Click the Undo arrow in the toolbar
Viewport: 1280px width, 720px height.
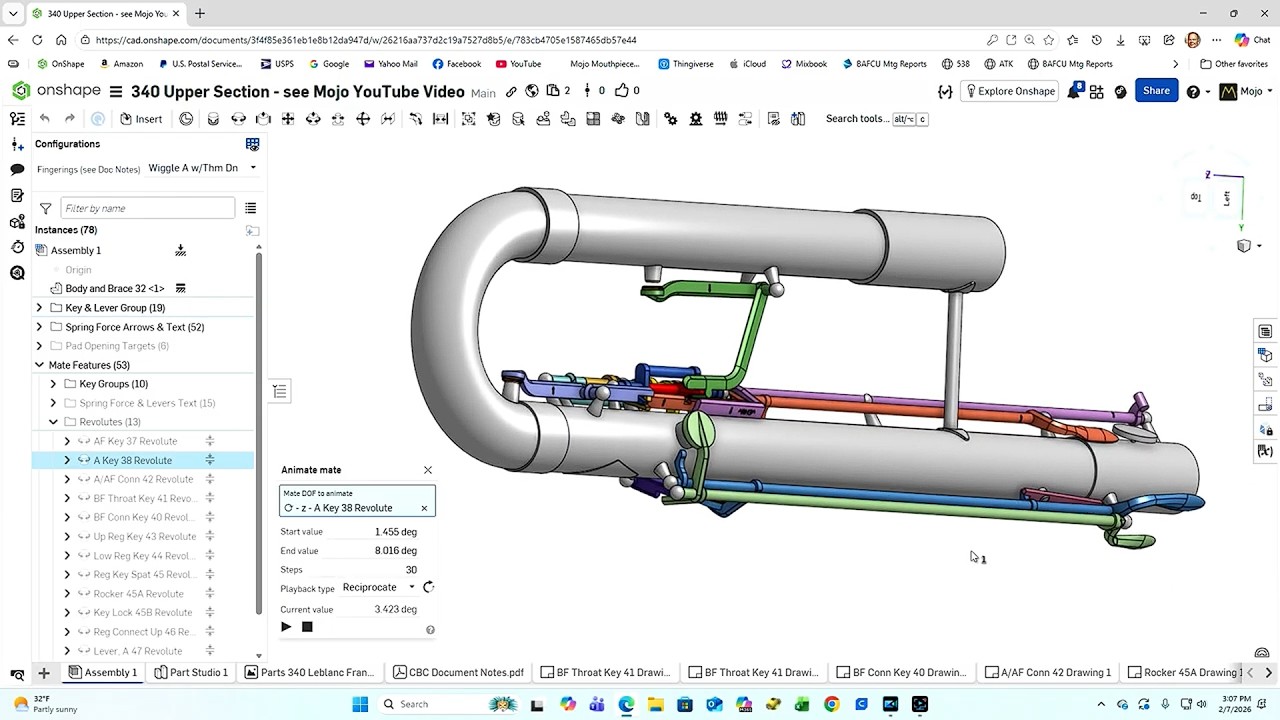44,118
